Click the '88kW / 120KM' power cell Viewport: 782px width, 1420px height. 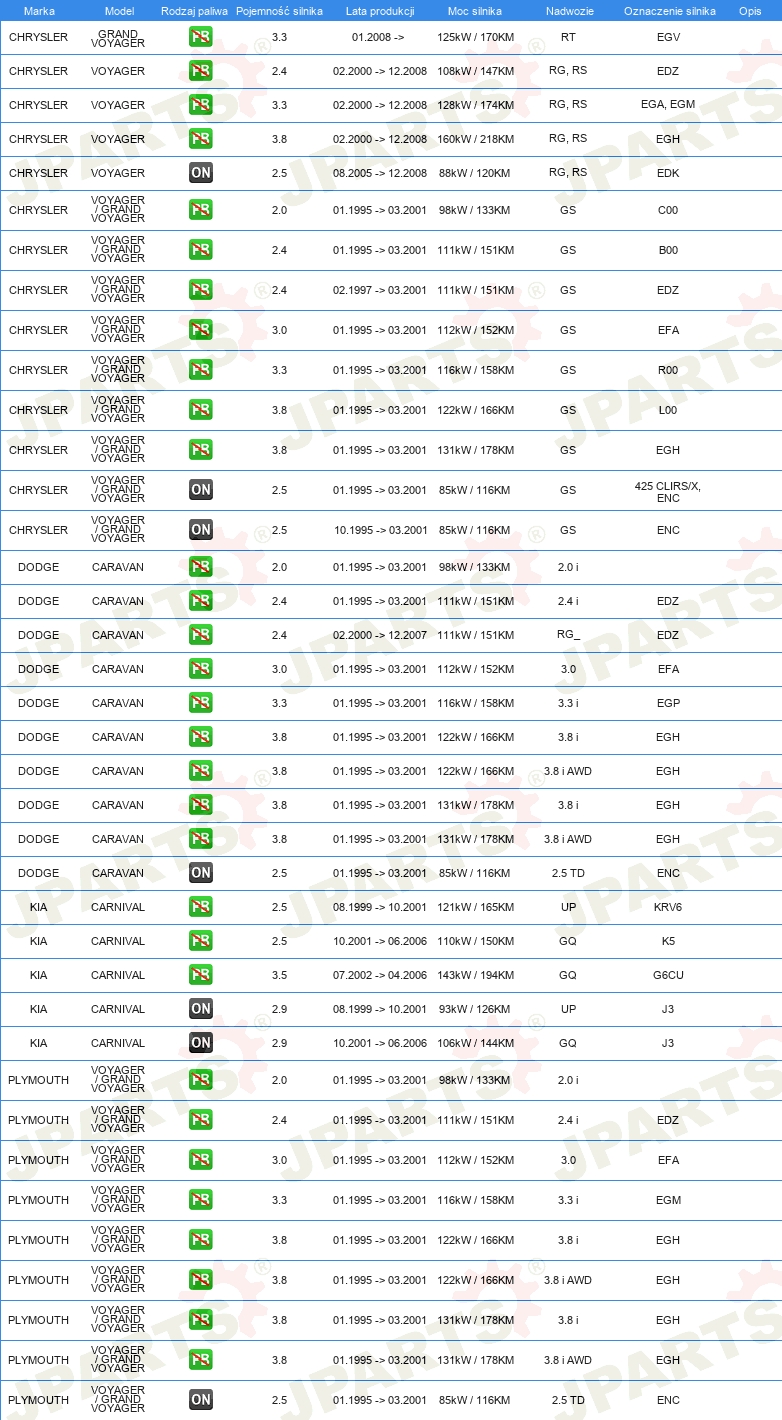[x=476, y=173]
